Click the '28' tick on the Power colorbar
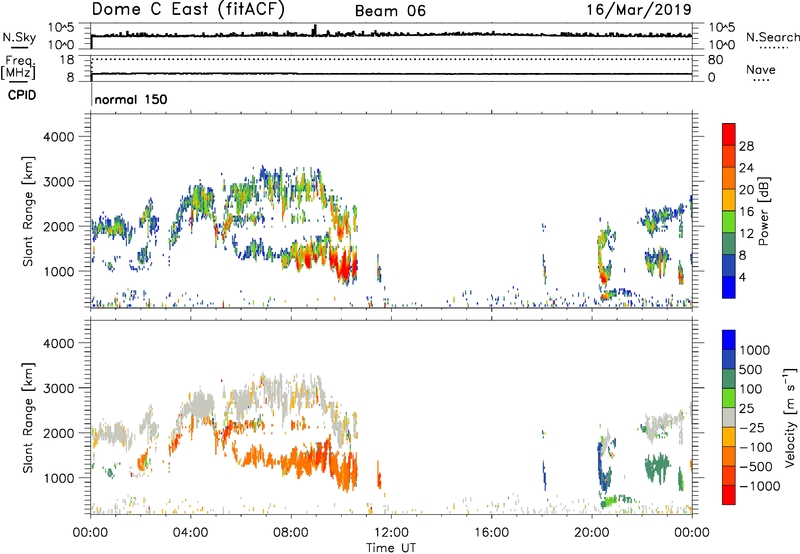The image size is (800, 554). point(746,146)
